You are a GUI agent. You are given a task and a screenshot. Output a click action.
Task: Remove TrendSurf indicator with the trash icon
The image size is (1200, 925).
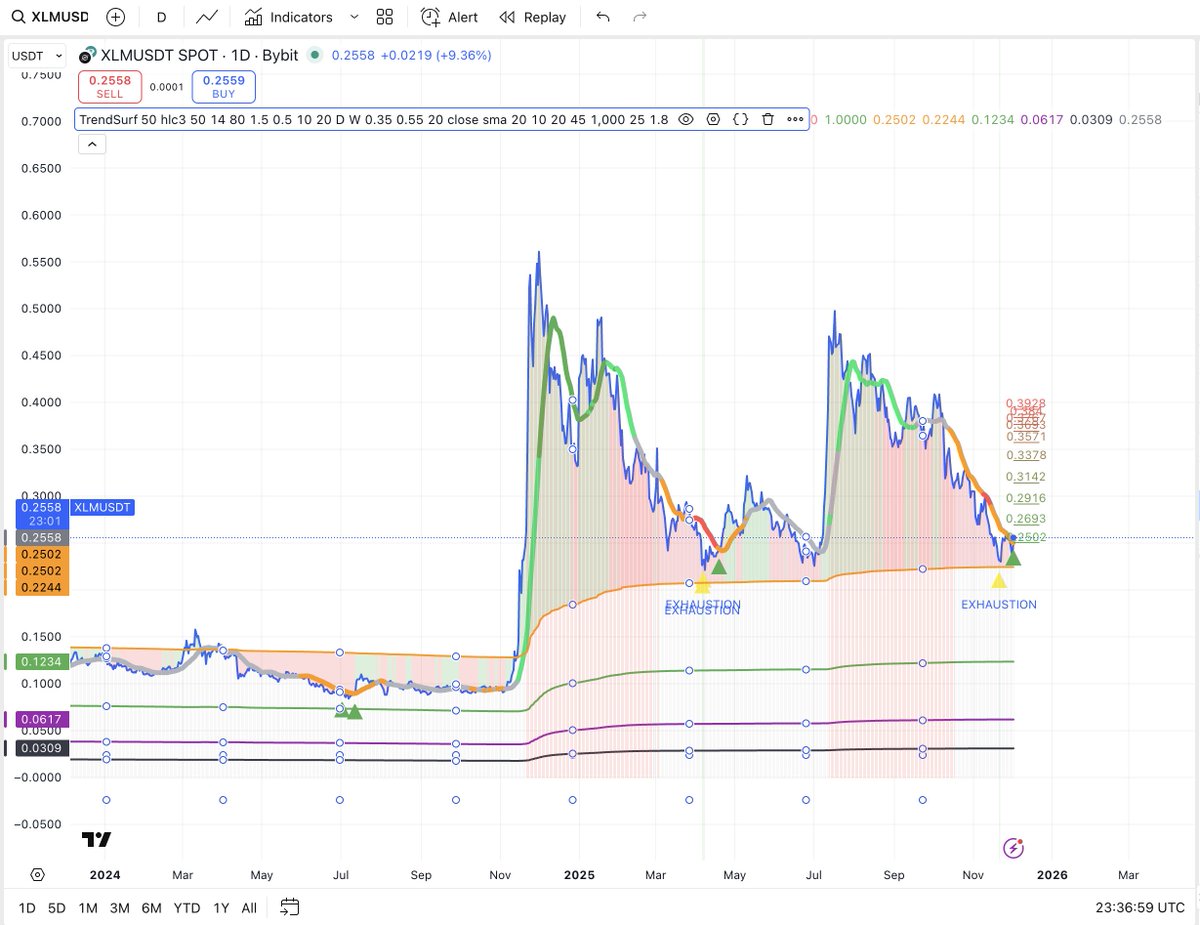(766, 119)
